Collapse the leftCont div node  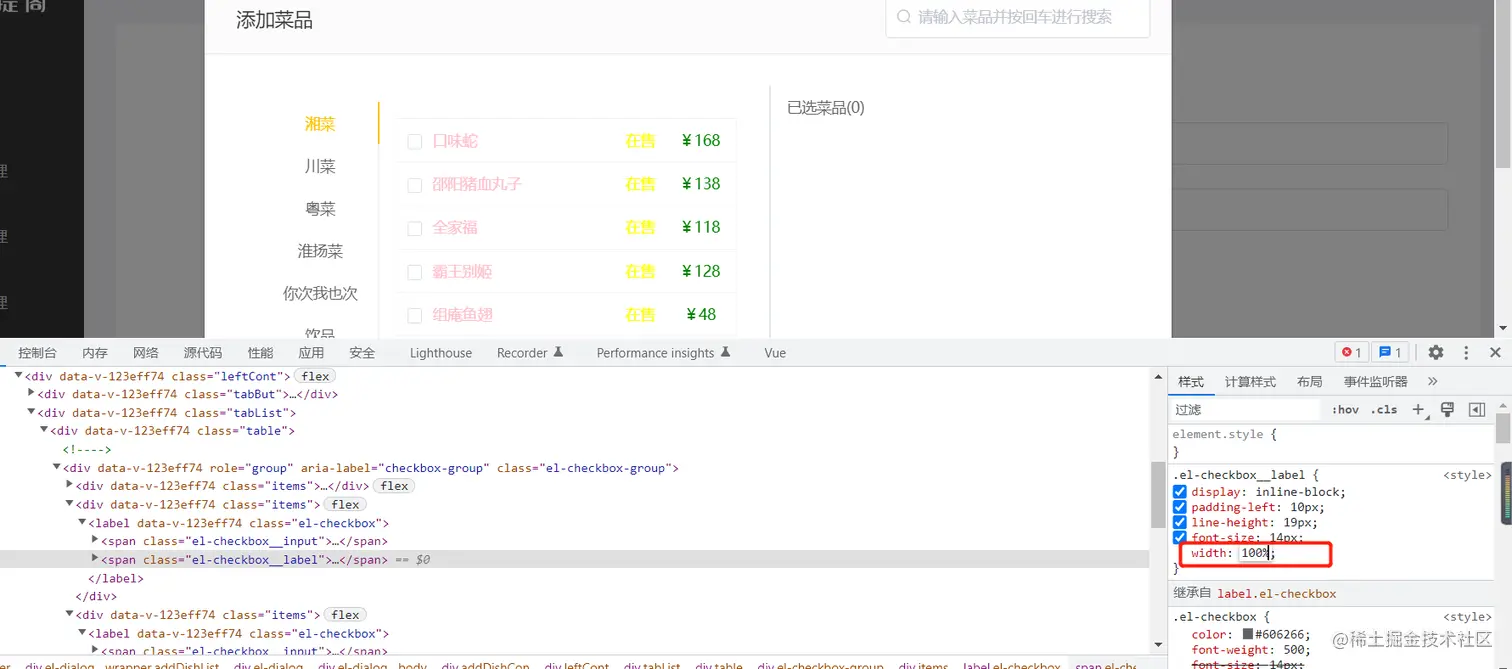pyautogui.click(x=18, y=376)
